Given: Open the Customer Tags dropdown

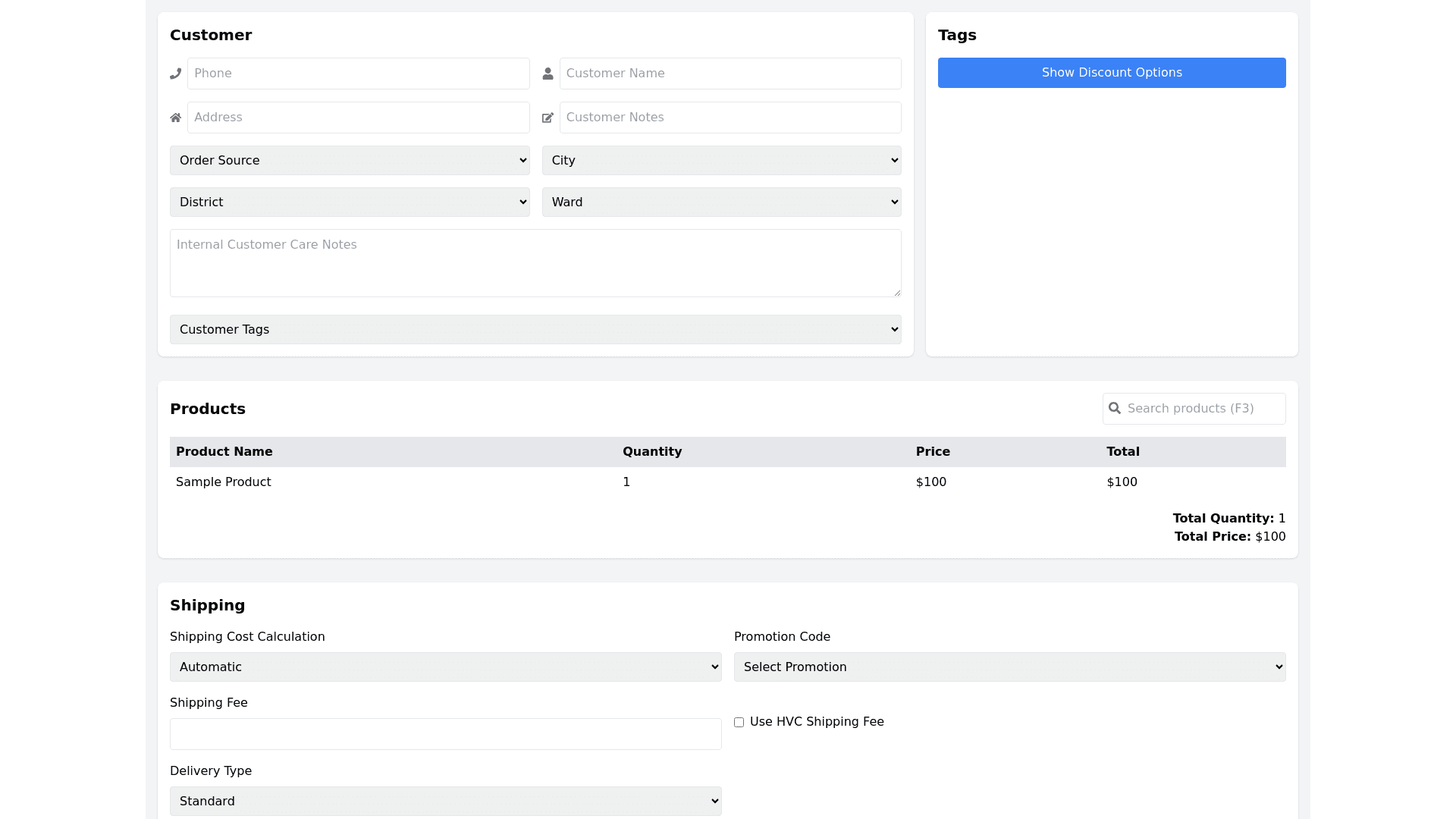Looking at the screenshot, I should click(535, 329).
